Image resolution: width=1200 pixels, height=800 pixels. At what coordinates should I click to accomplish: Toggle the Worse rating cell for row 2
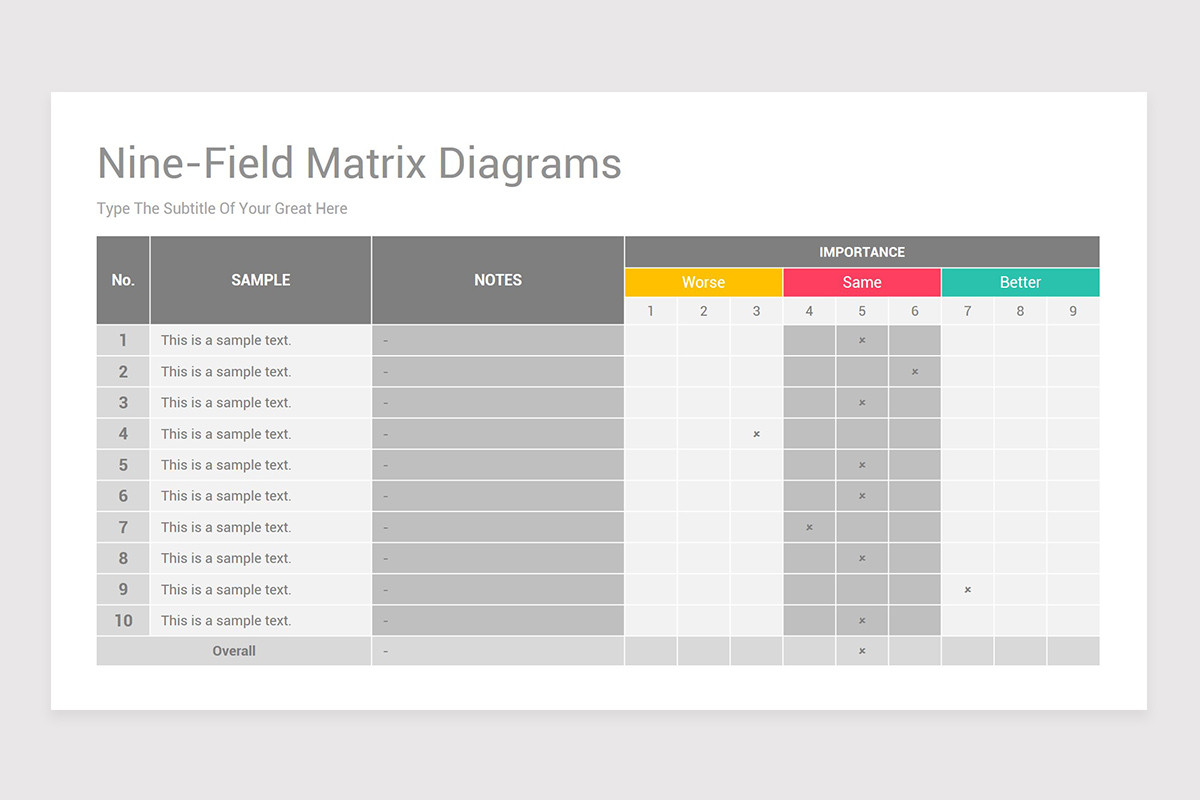[x=703, y=371]
